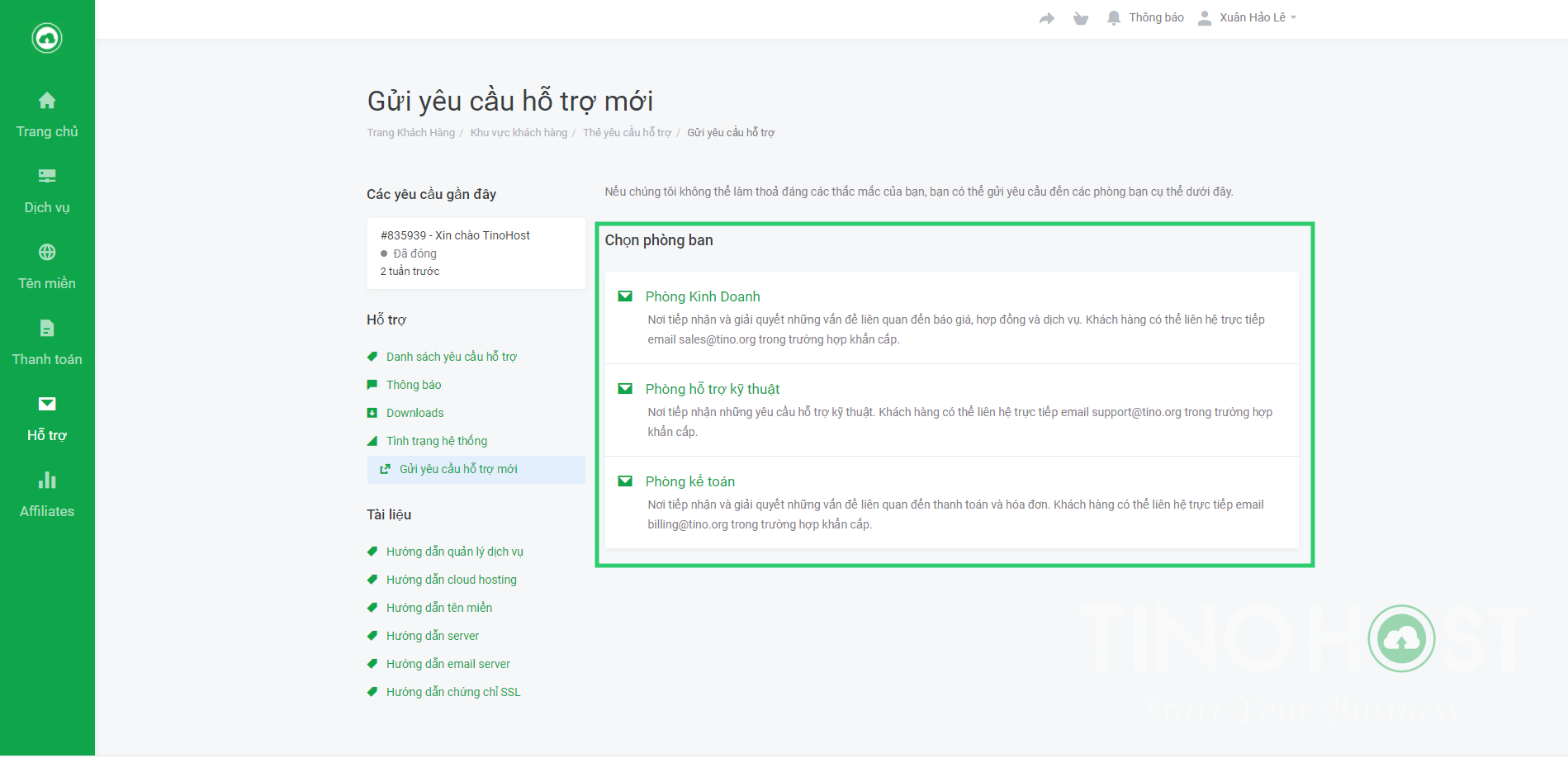This screenshot has height=758, width=1568.
Task: Select Phòng Kinh Doanh department
Action: click(x=702, y=296)
